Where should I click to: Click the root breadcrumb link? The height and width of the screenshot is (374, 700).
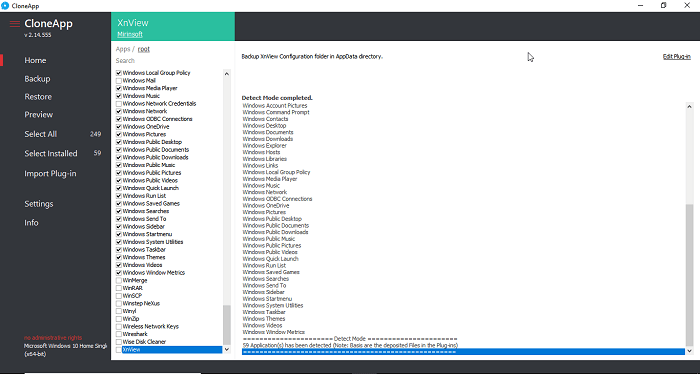[144, 49]
